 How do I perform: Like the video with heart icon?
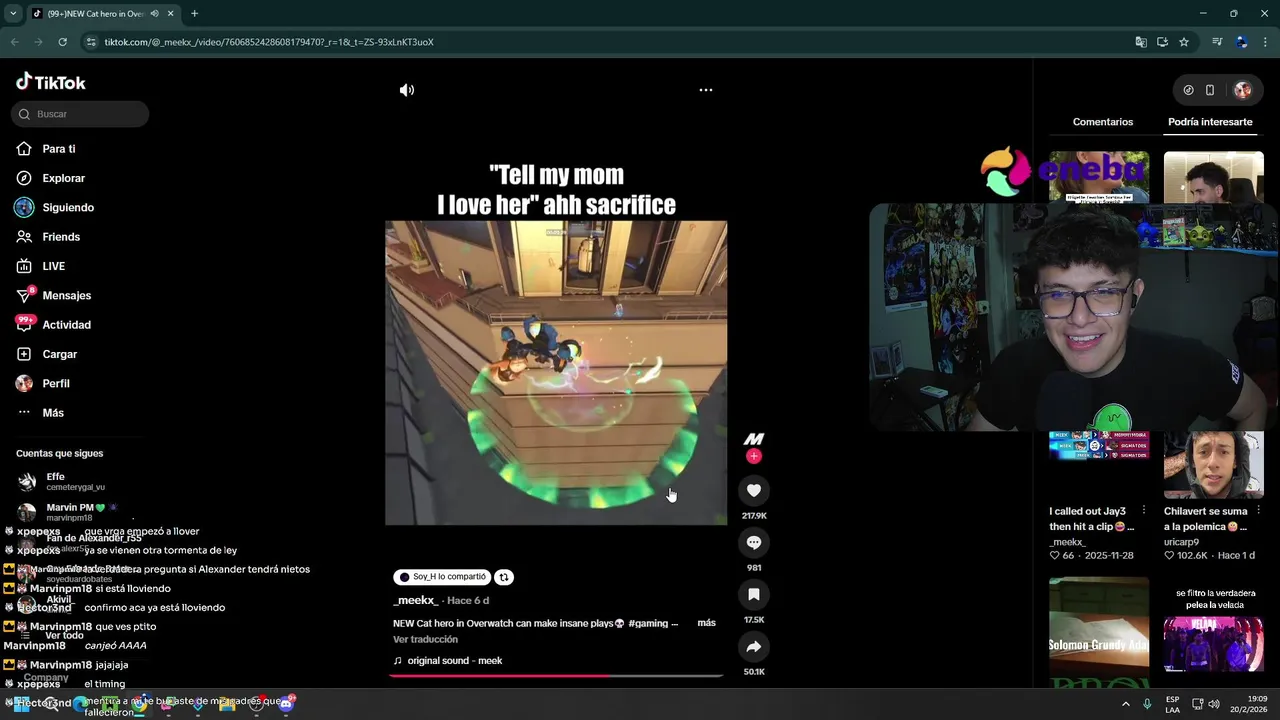click(x=754, y=490)
